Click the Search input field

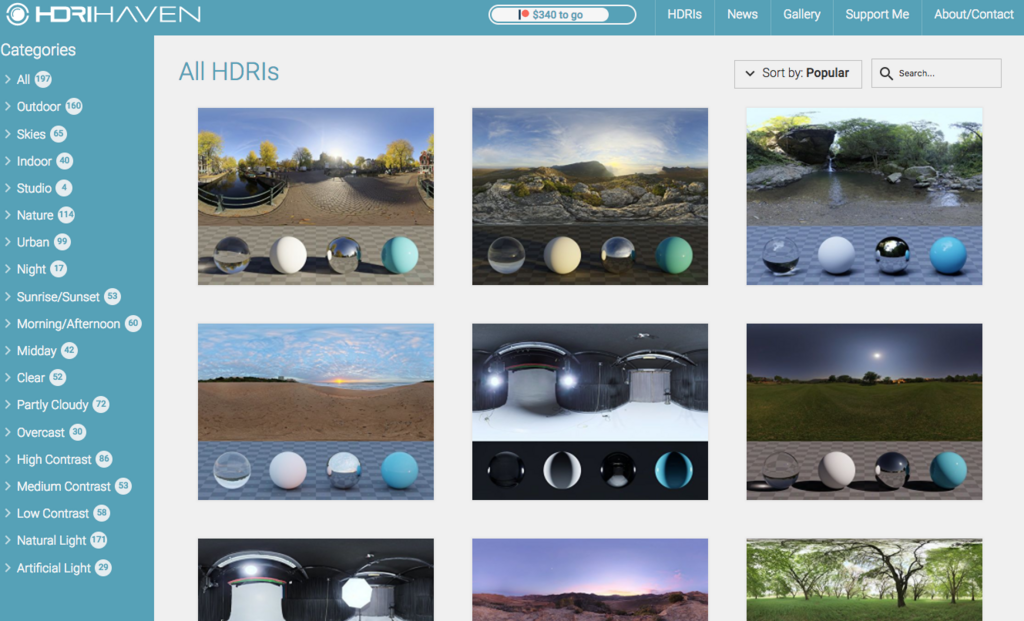[x=936, y=73]
